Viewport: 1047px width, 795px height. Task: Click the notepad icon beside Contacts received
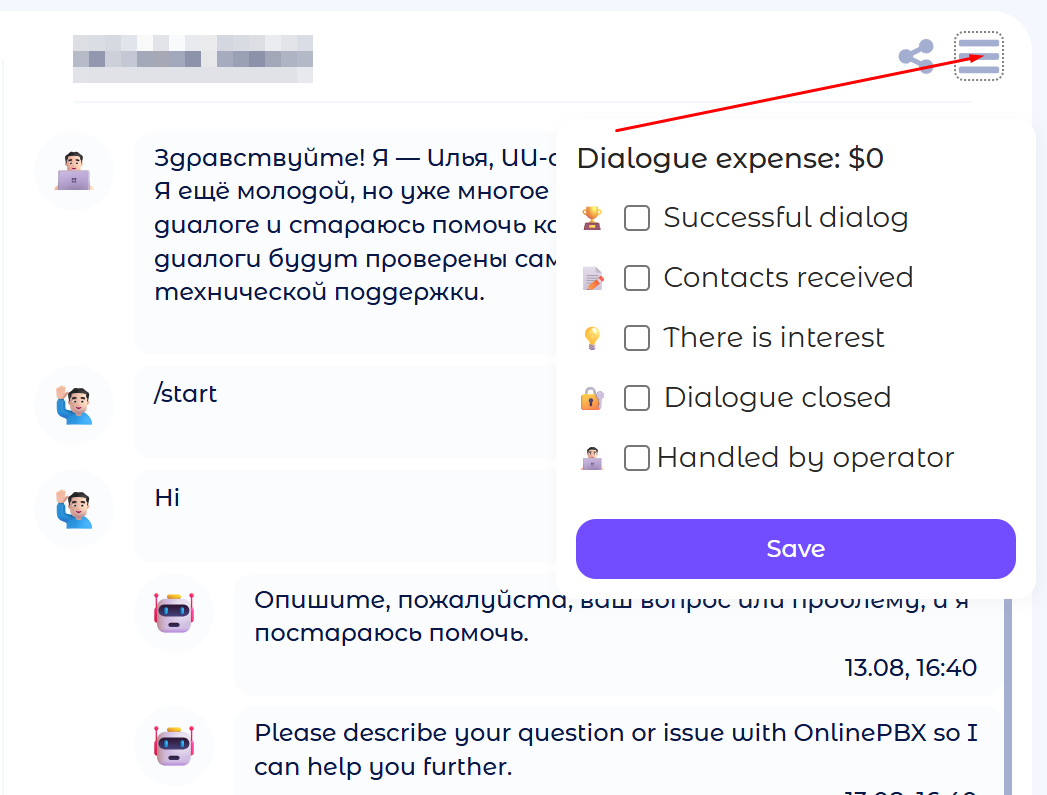(592, 278)
